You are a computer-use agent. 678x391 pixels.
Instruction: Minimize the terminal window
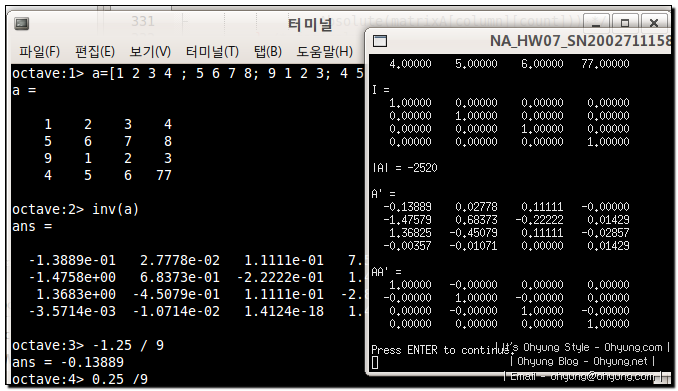[596, 22]
